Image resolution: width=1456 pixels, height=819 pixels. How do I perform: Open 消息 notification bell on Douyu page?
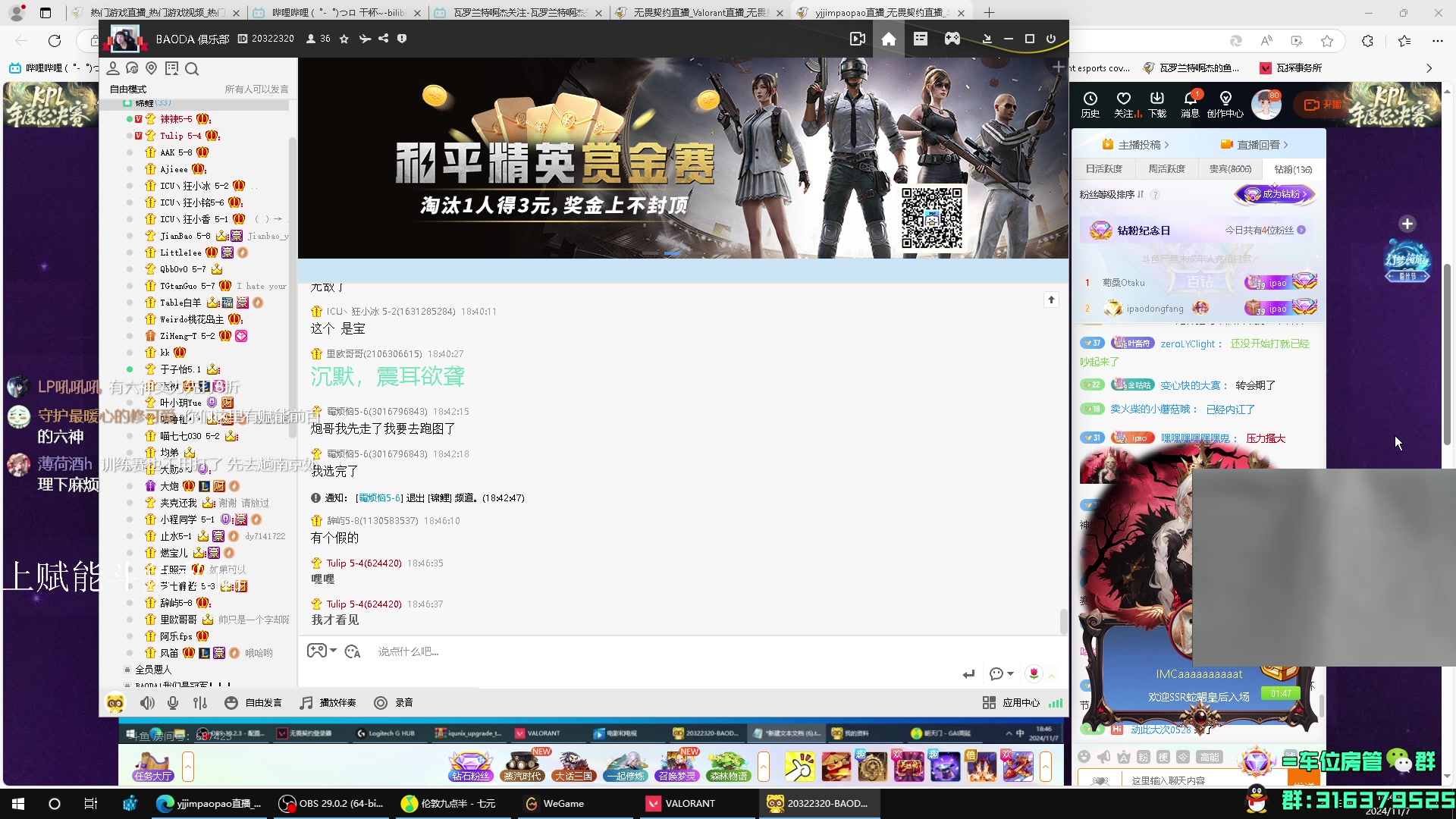[x=1191, y=105]
